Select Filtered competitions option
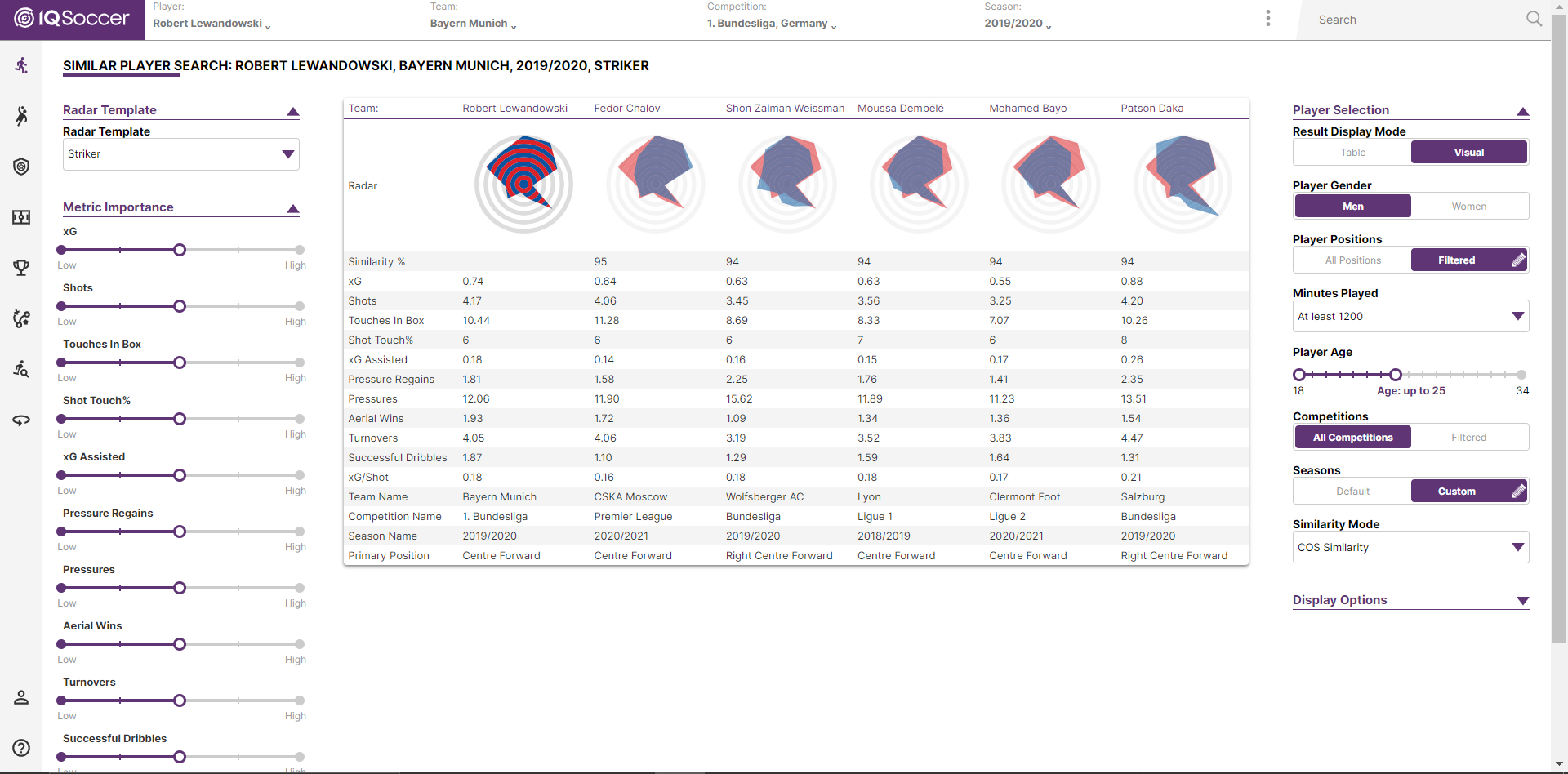The image size is (1568, 774). (x=1468, y=438)
